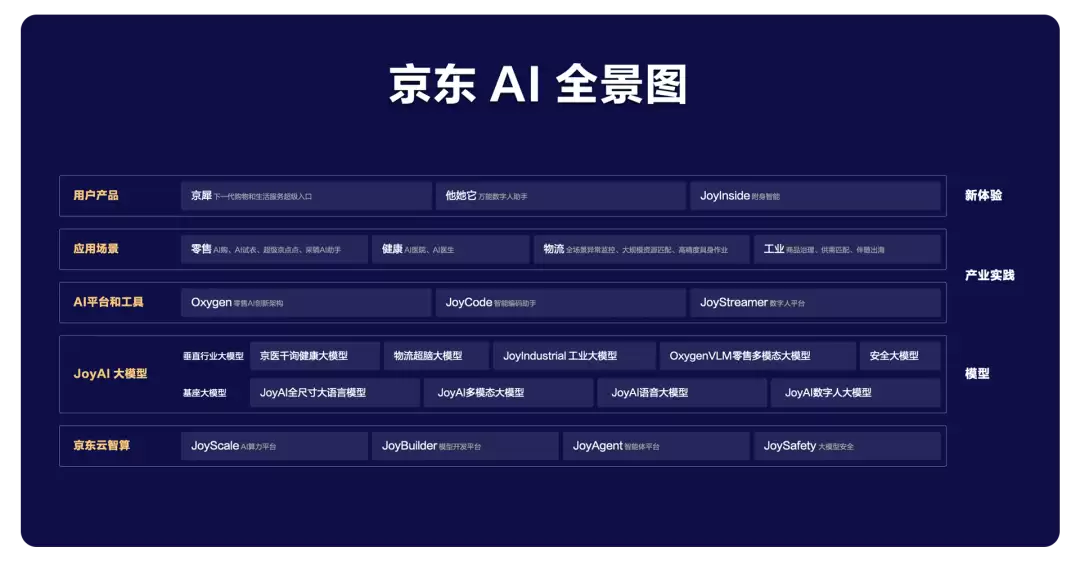Open the 京犀 shopping entry card
This screenshot has width=1080, height=561.
[x=307, y=196]
